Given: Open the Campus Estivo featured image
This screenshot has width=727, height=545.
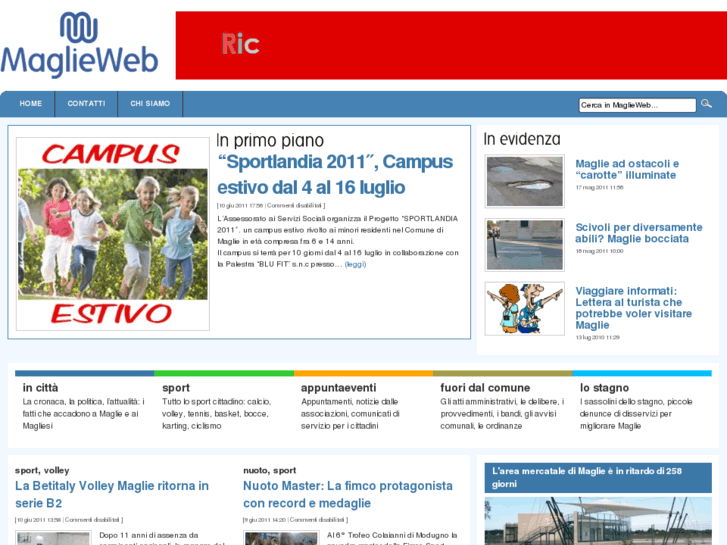Looking at the screenshot, I should 113,234.
